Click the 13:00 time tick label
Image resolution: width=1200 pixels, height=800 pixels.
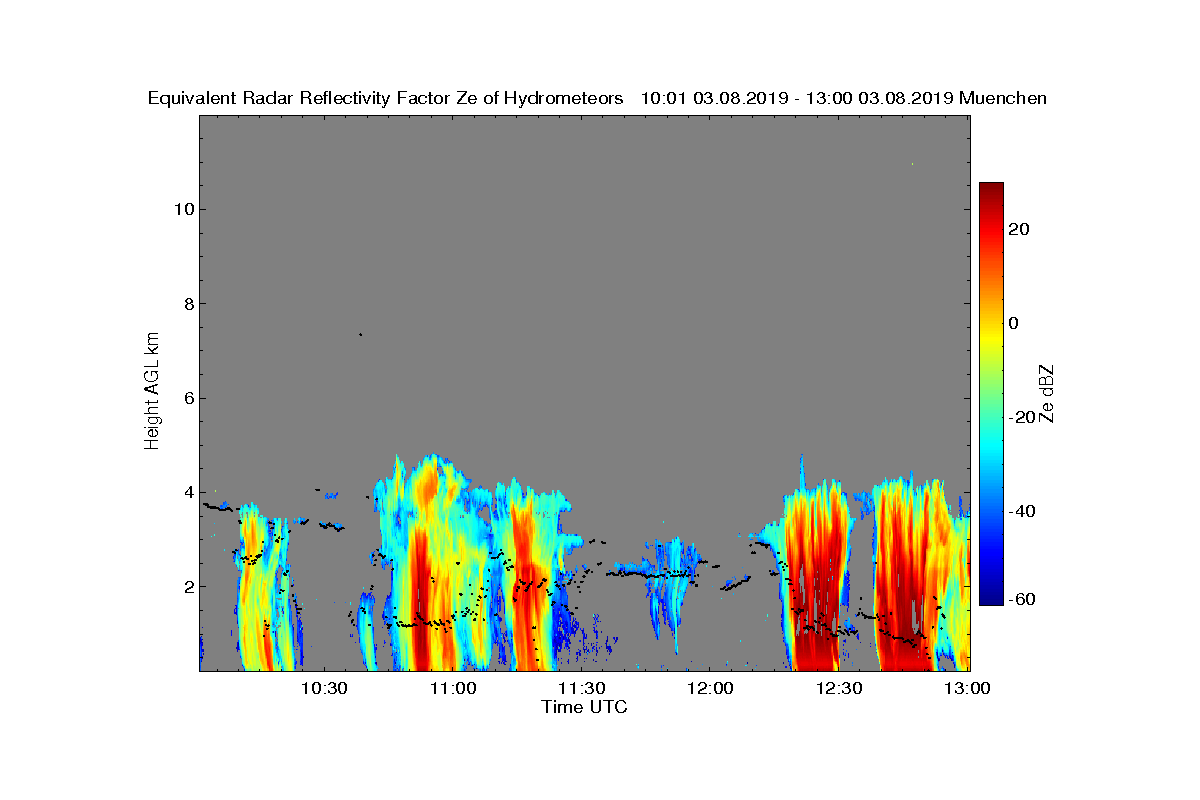[967, 689]
